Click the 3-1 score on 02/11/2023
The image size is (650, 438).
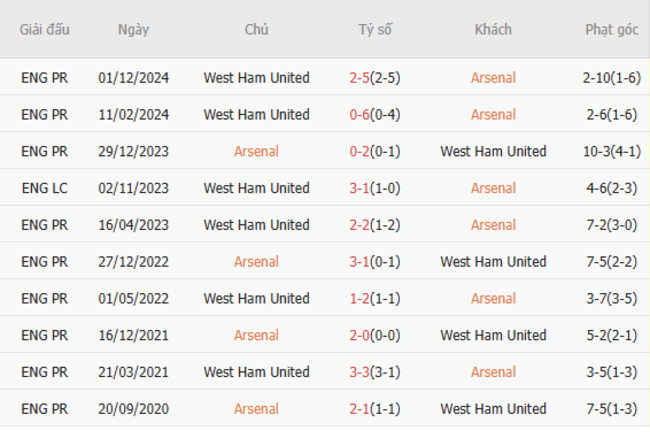(360, 188)
